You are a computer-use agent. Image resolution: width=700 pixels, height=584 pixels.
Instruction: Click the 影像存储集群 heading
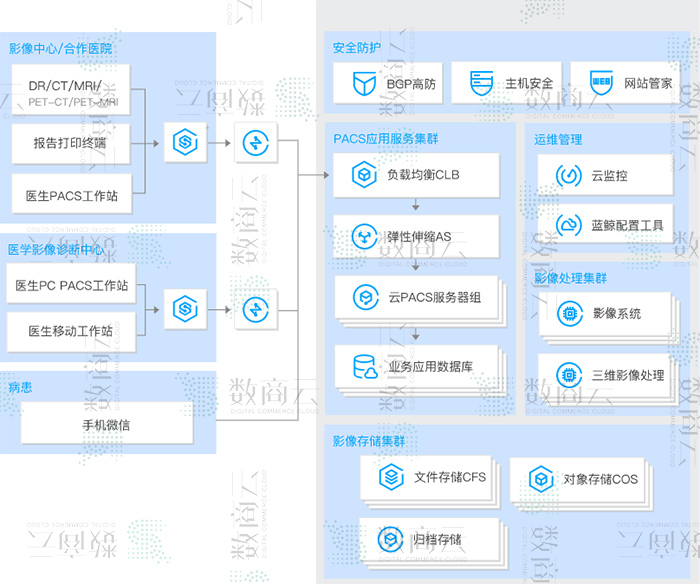point(369,442)
